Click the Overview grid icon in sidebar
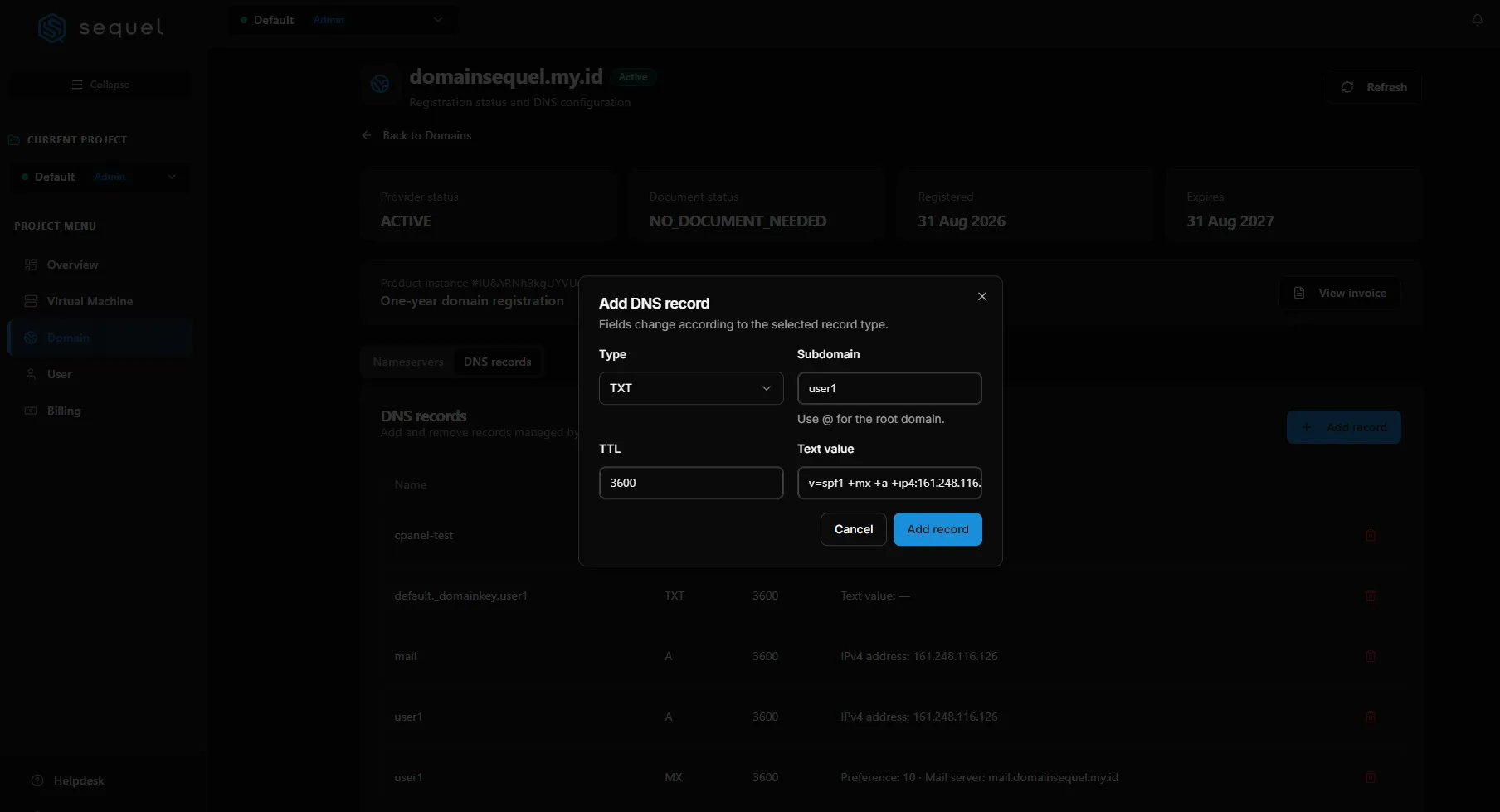This screenshot has height=812, width=1500. [31, 265]
